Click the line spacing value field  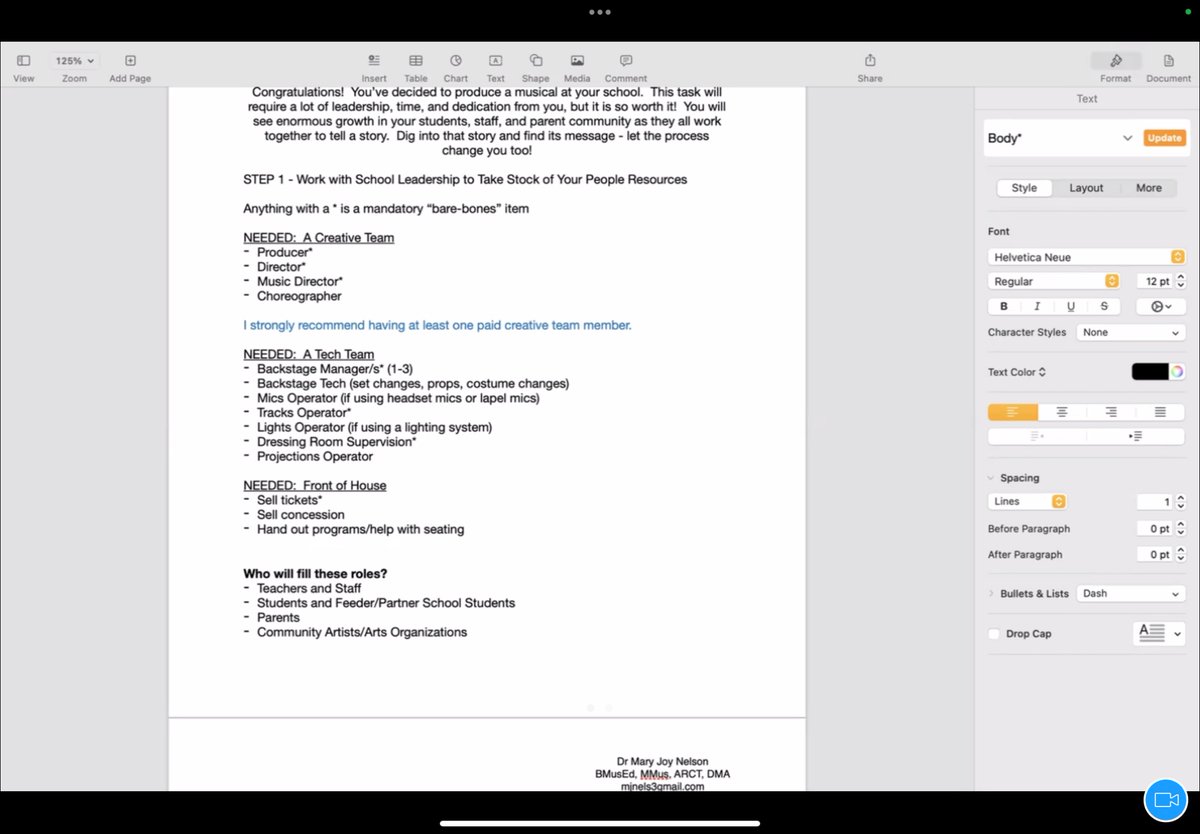(x=1154, y=501)
